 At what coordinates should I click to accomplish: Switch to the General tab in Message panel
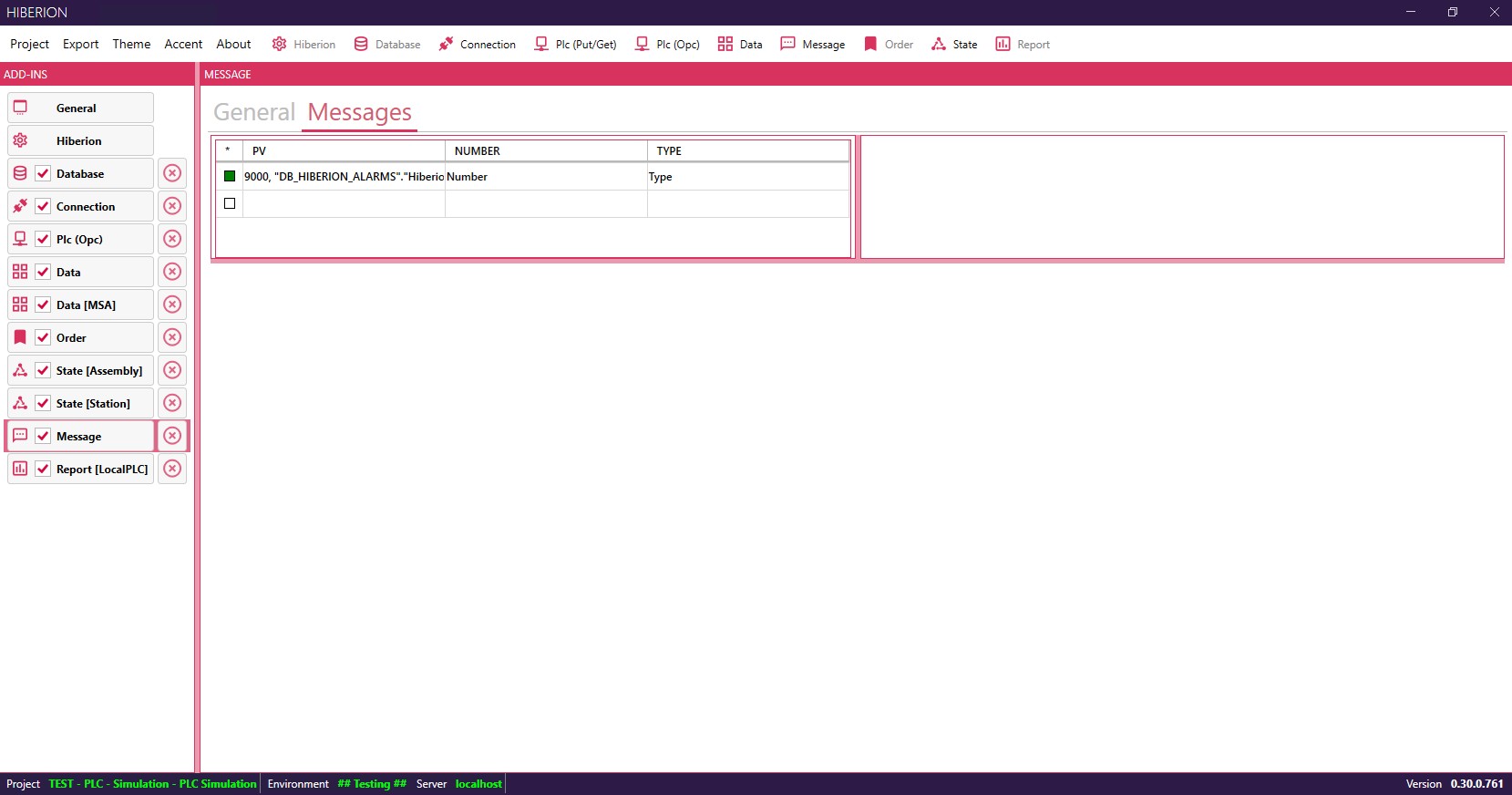click(x=254, y=112)
